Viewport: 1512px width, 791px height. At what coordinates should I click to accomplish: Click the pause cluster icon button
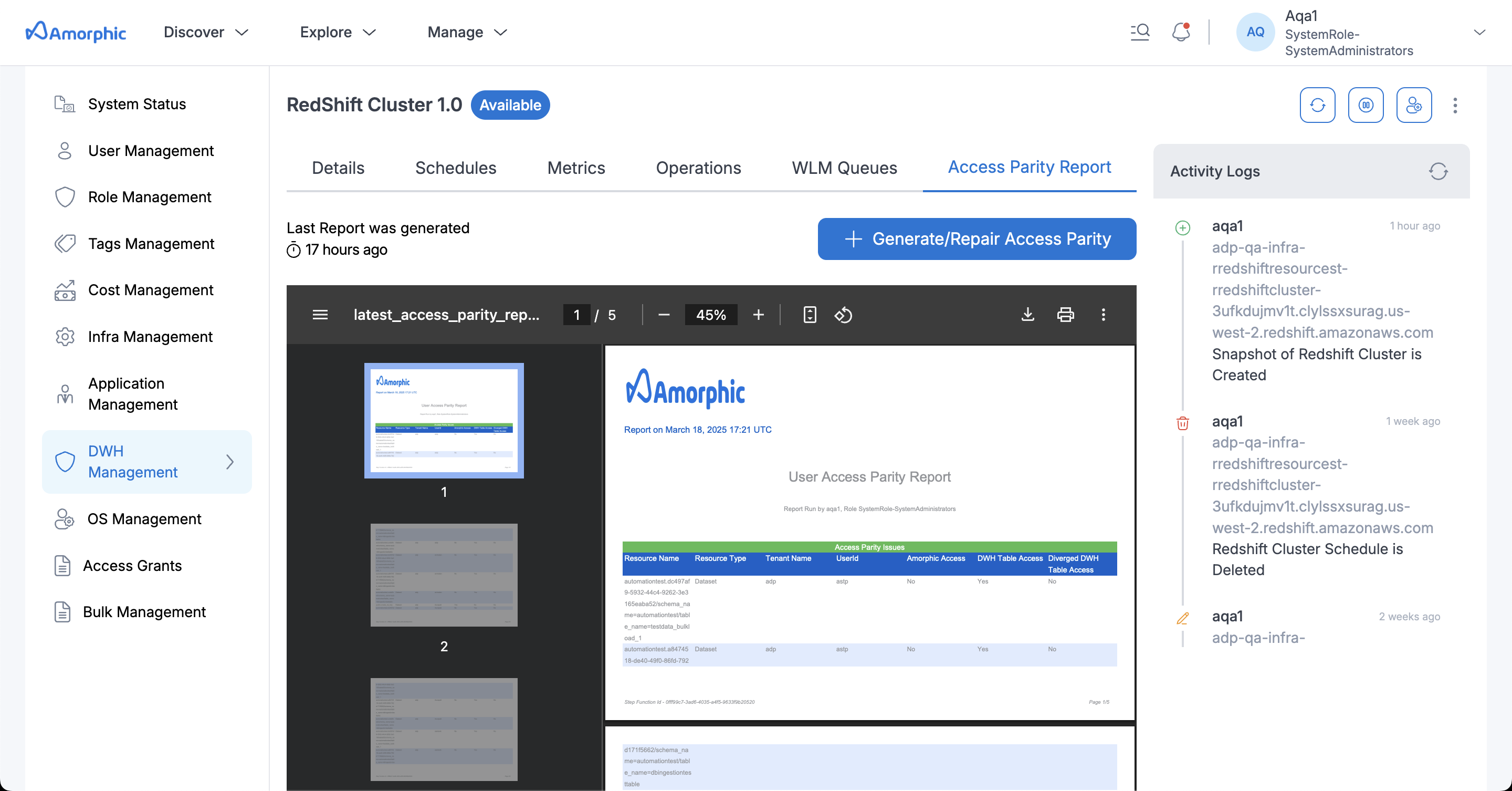(1365, 105)
